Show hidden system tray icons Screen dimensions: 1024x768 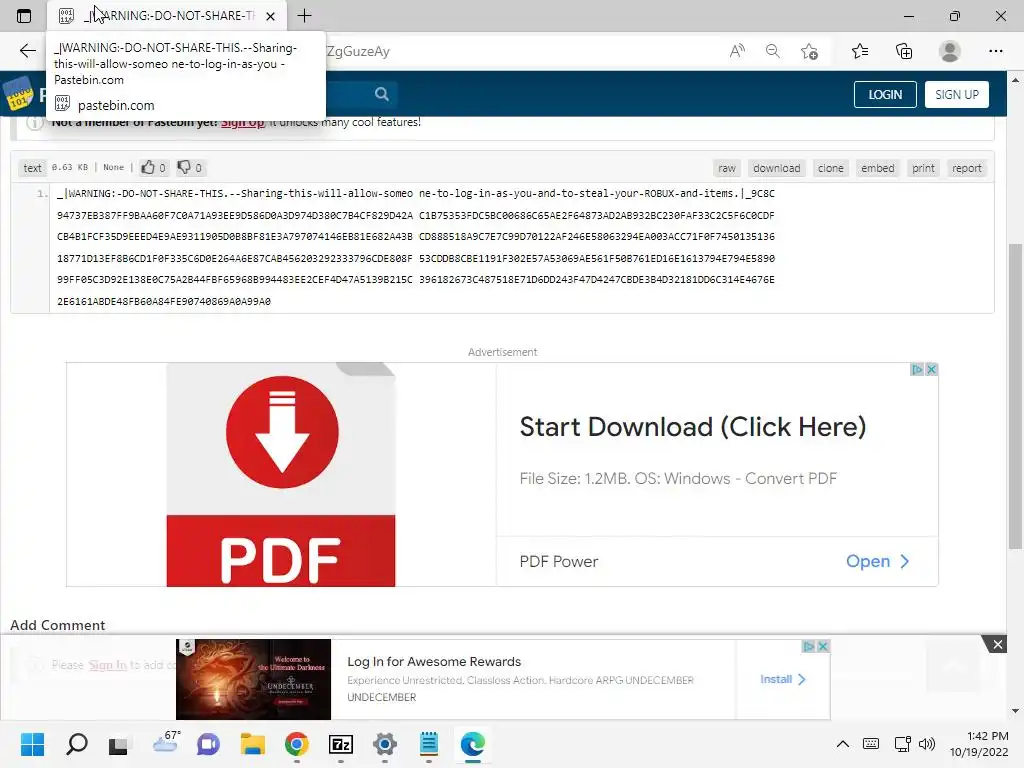point(843,744)
